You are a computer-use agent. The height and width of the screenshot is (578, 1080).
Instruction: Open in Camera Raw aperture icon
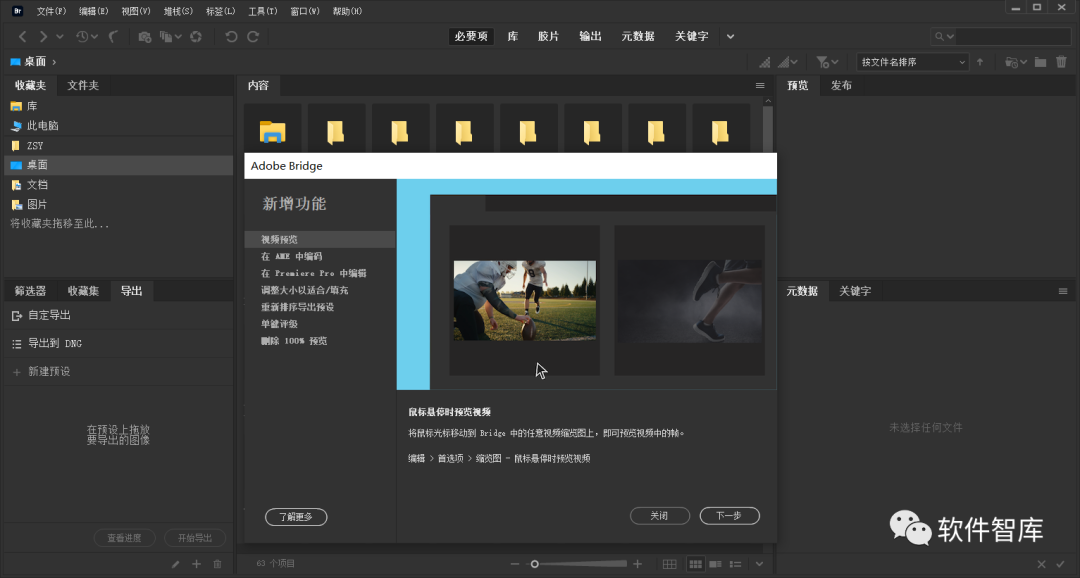click(196, 37)
